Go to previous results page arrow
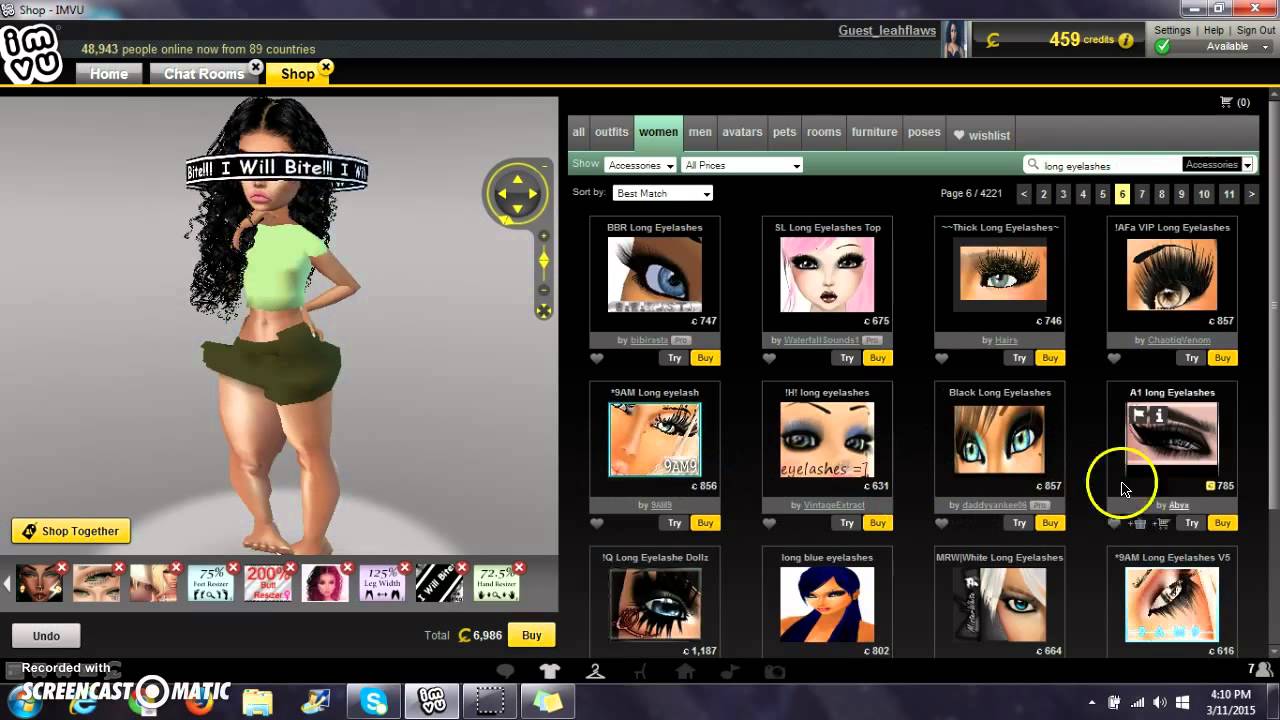Viewport: 1280px width, 720px height. pos(1024,194)
